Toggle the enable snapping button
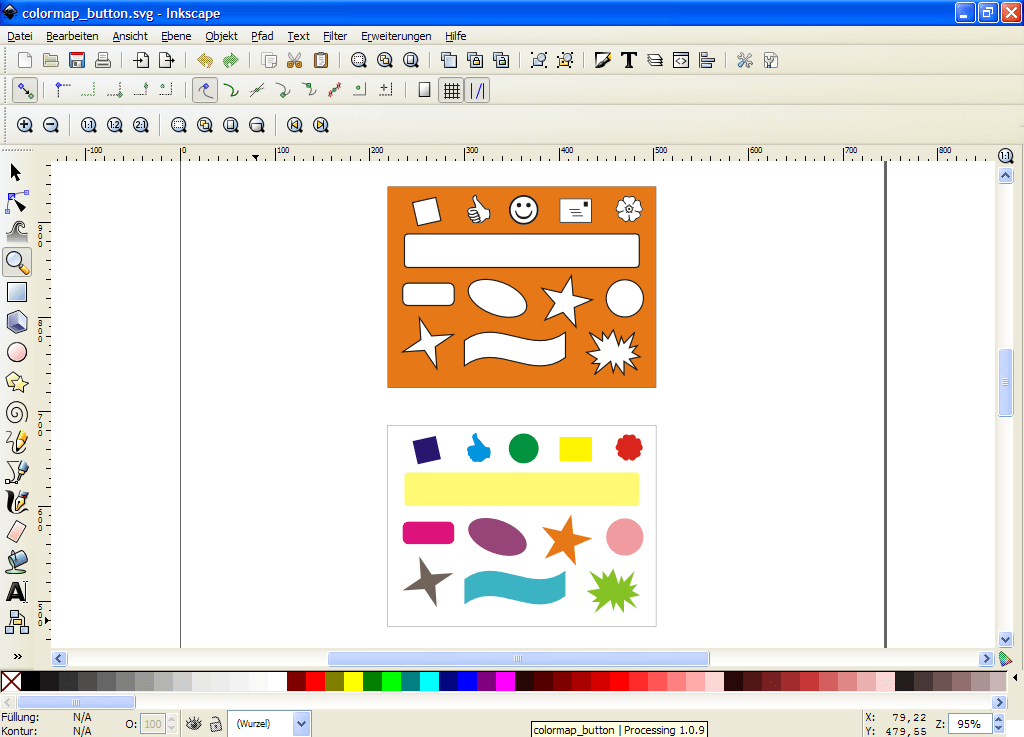Image resolution: width=1024 pixels, height=737 pixels. pos(25,90)
